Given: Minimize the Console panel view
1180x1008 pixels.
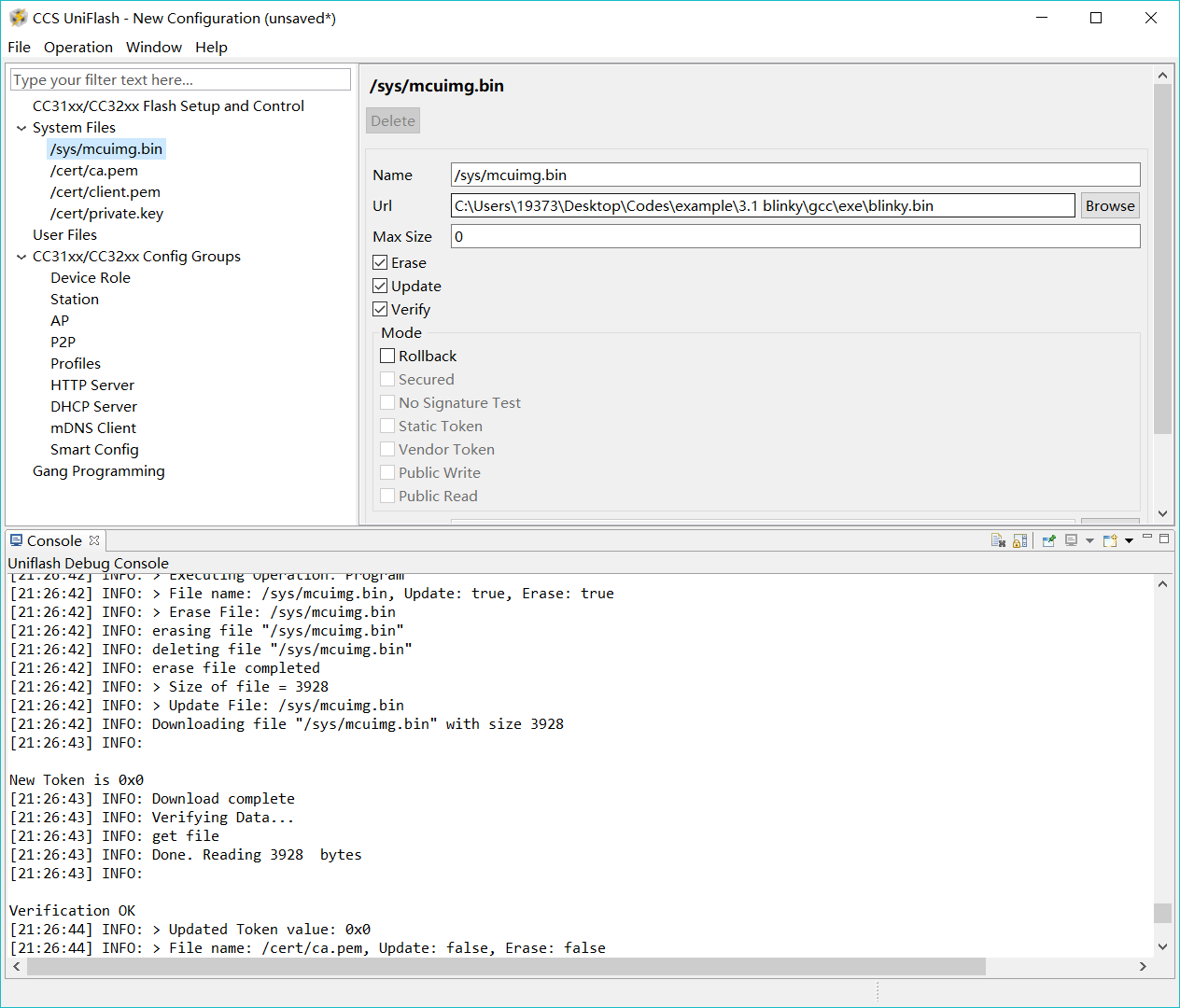Looking at the screenshot, I should 1147,538.
